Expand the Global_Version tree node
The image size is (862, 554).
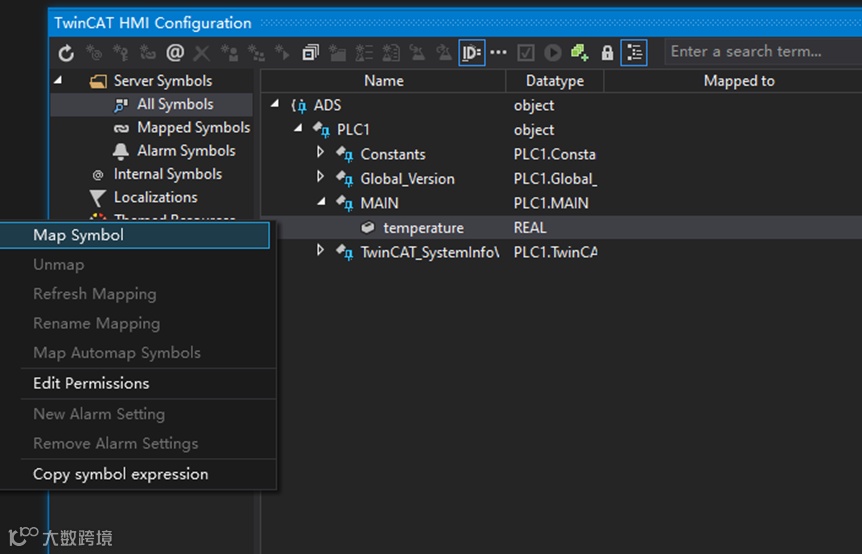tap(321, 177)
